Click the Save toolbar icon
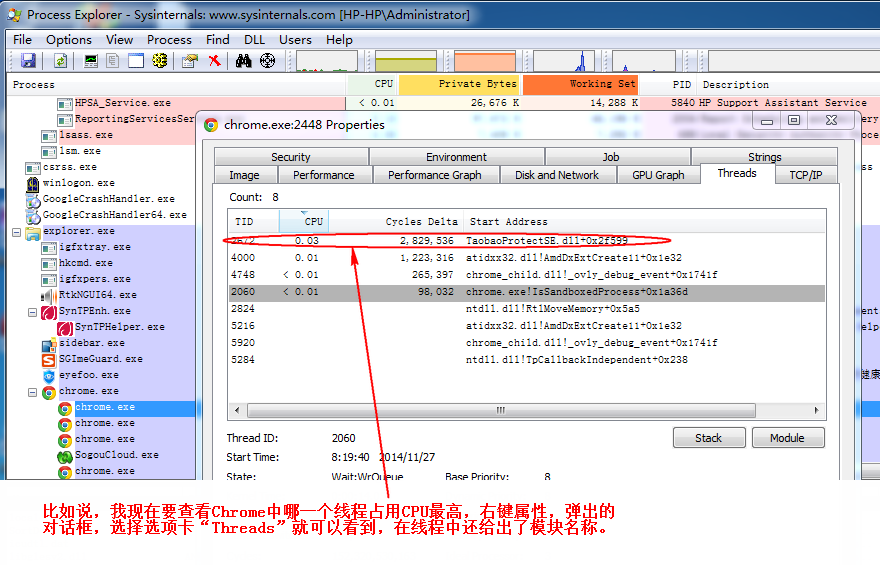The width and height of the screenshot is (880, 565). tap(28, 60)
